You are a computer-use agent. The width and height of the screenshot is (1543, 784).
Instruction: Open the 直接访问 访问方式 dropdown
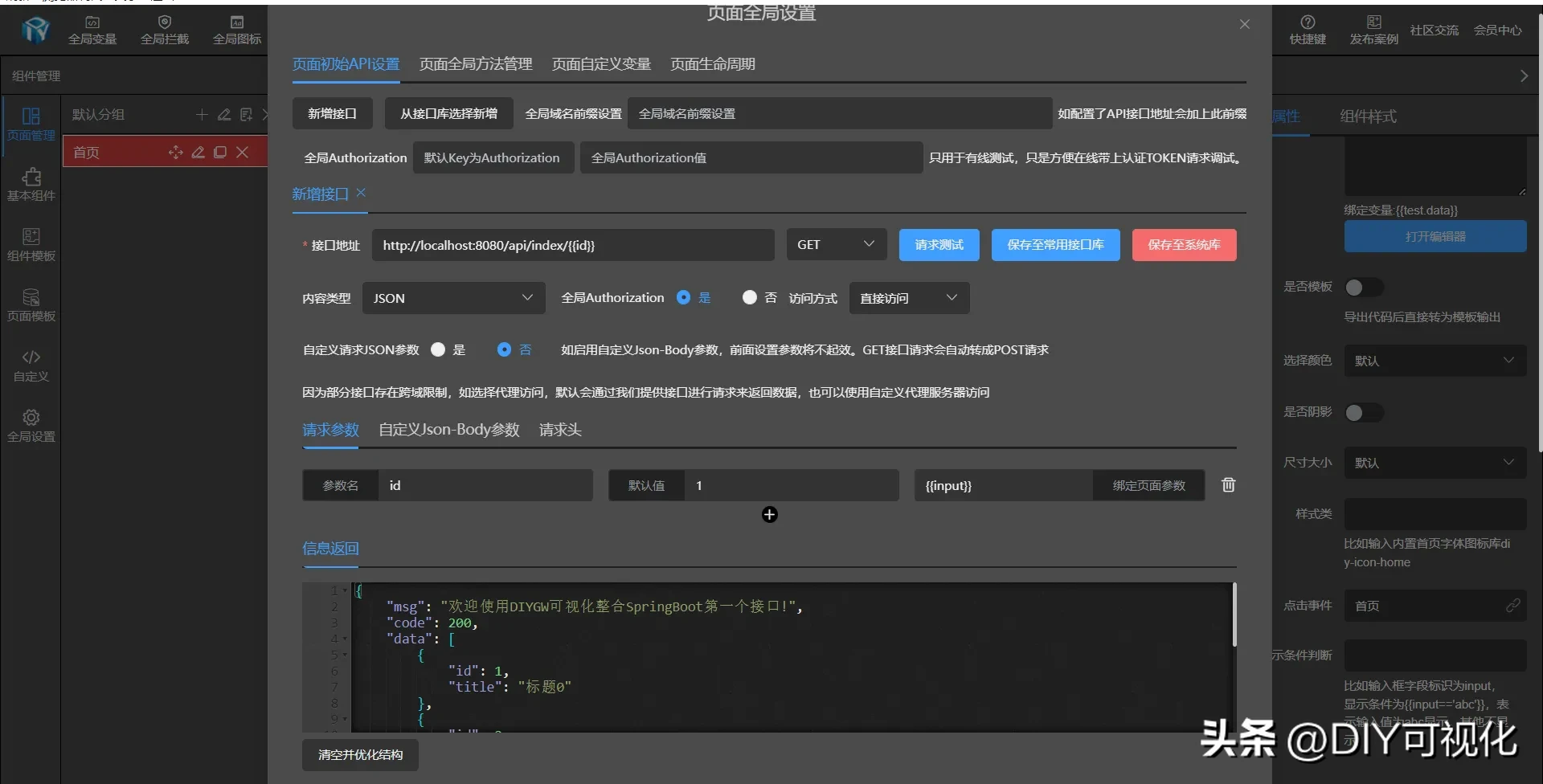908,299
